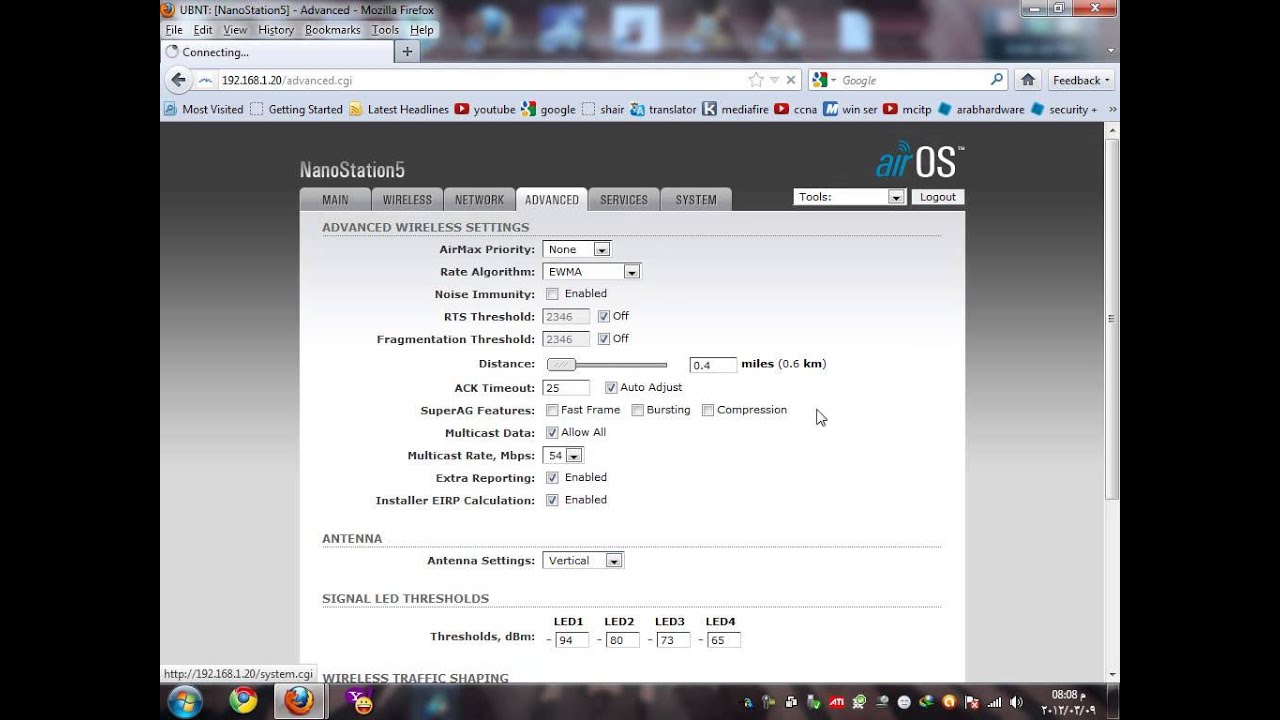This screenshot has width=1280, height=720.
Task: Toggle ACK Timeout Auto Adjust checkbox
Action: point(611,388)
